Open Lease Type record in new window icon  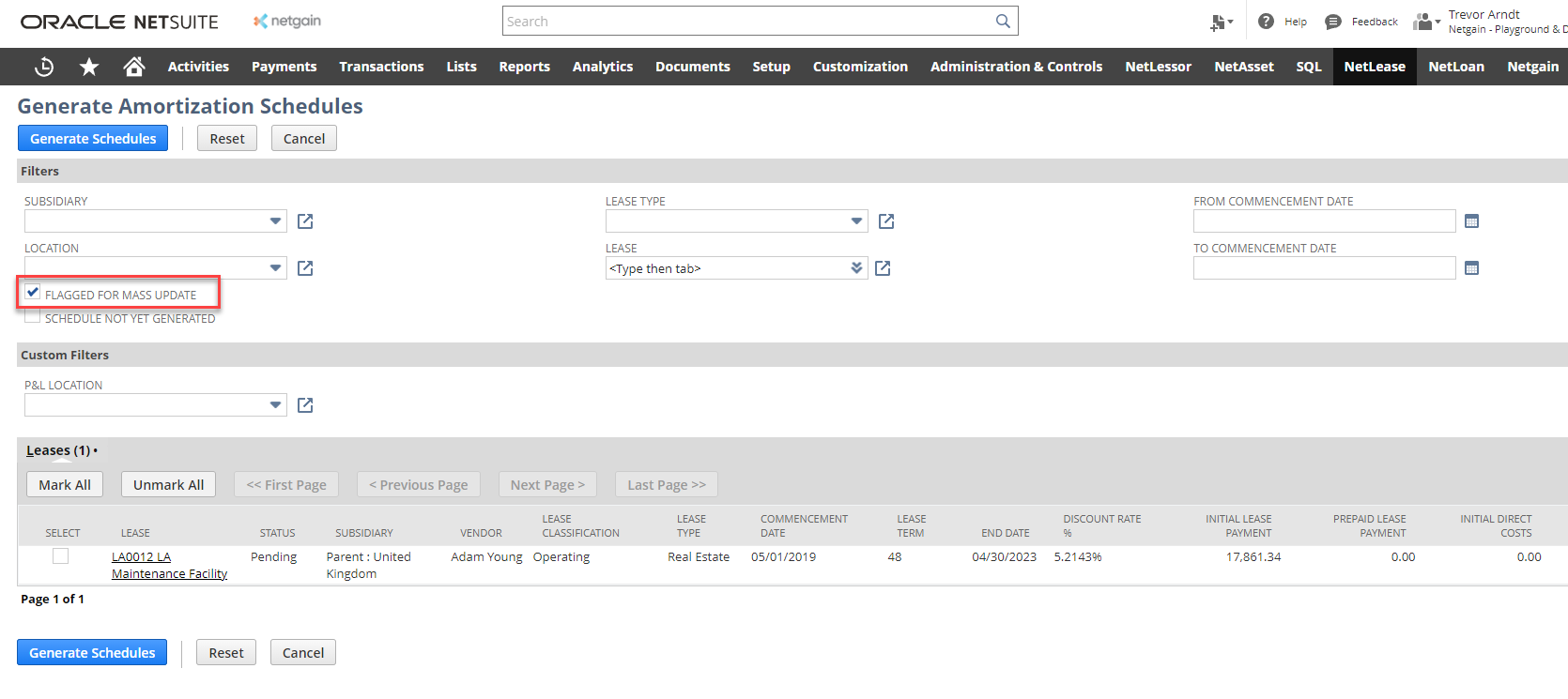click(886, 221)
